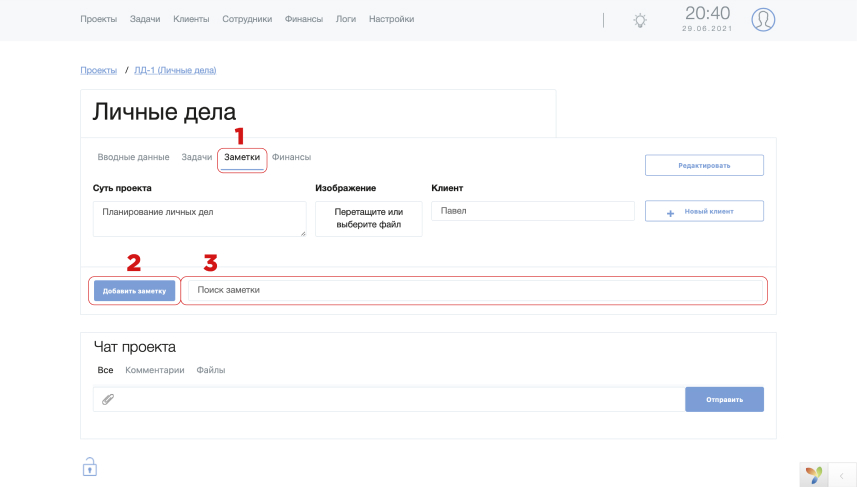Click the Отправить button

tap(724, 400)
